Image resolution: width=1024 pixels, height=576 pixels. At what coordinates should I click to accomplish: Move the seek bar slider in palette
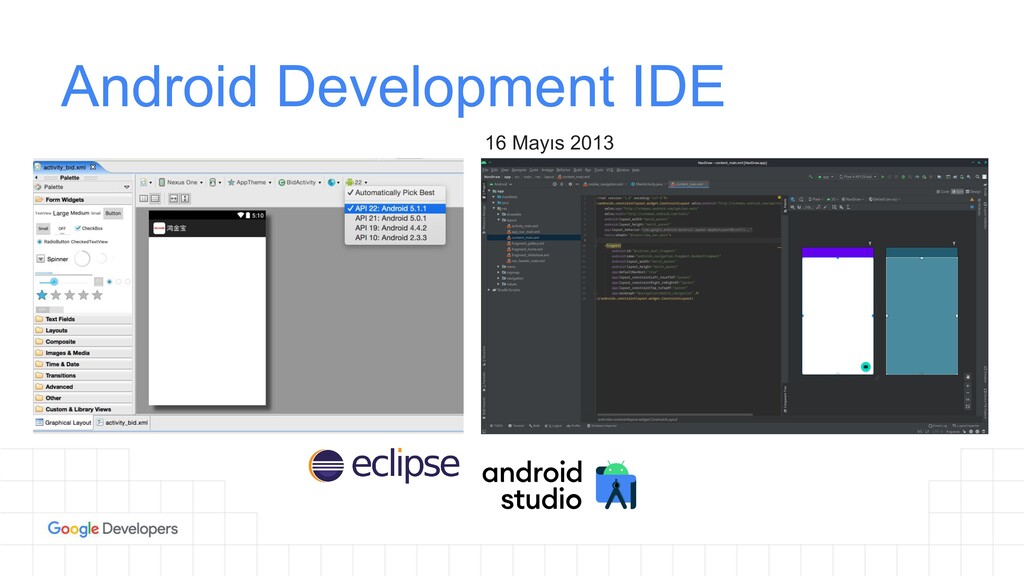[x=54, y=281]
